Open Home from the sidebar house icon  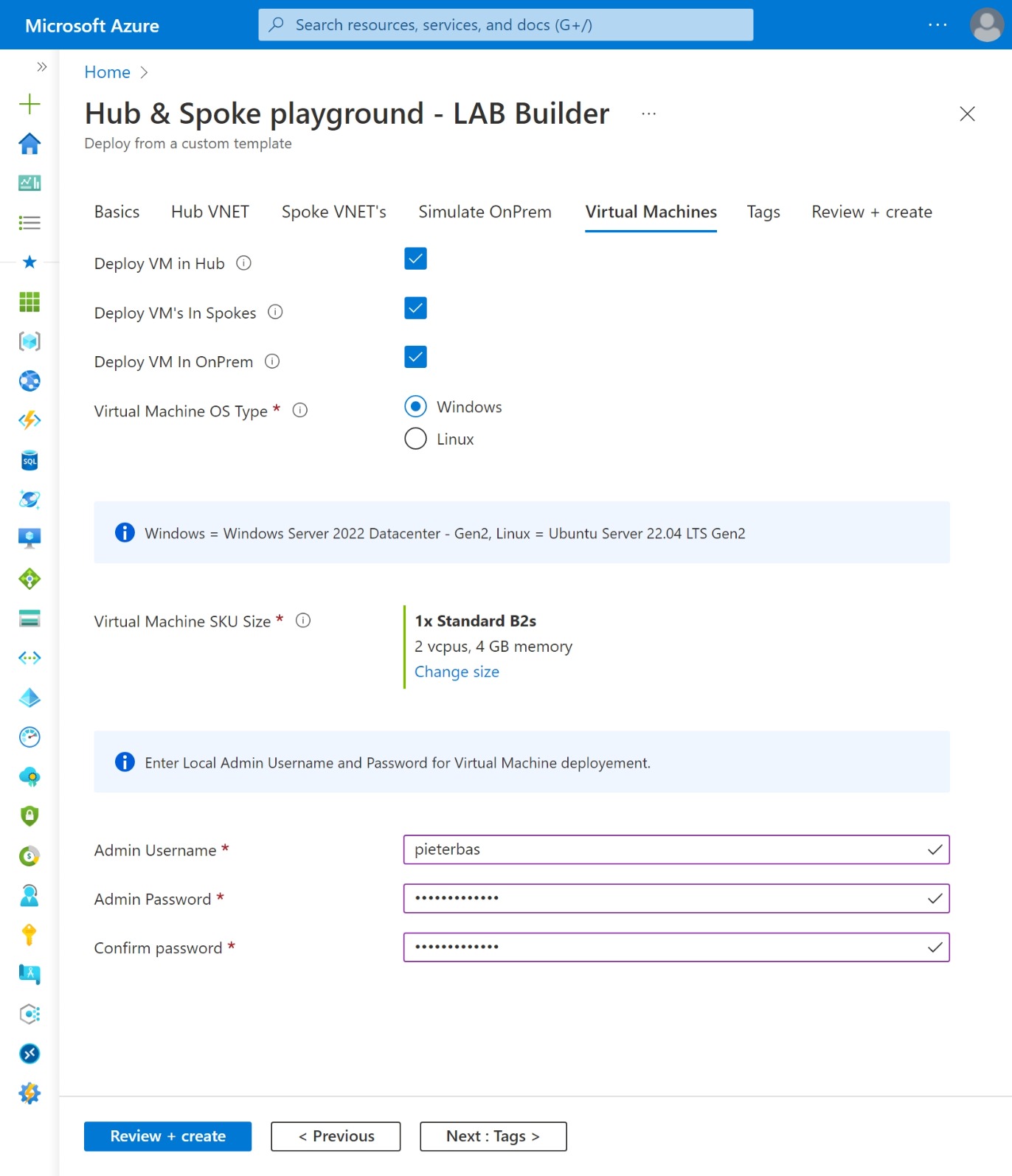click(30, 144)
